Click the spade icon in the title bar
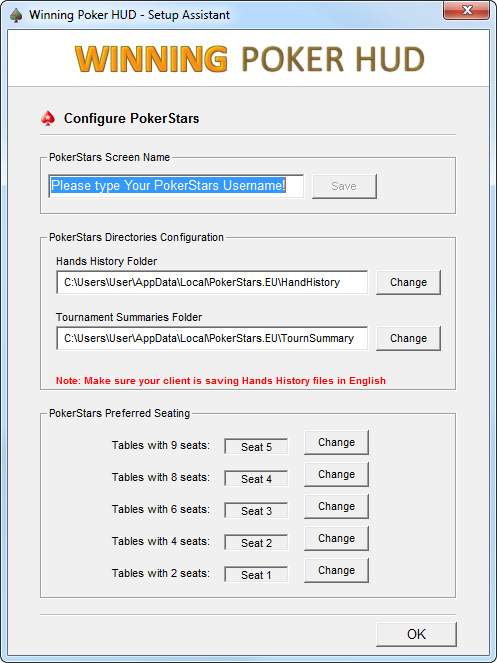The width and height of the screenshot is (497, 663). [x=16, y=15]
